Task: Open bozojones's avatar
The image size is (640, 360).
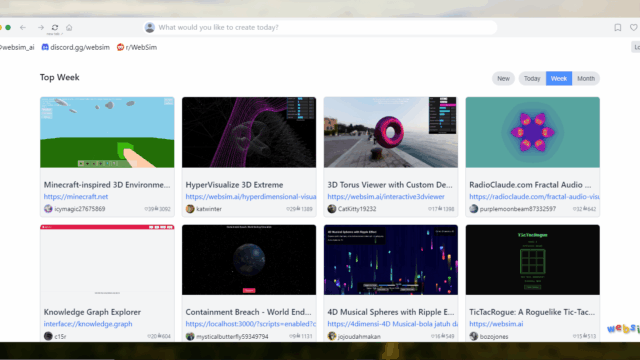Action: tap(473, 336)
